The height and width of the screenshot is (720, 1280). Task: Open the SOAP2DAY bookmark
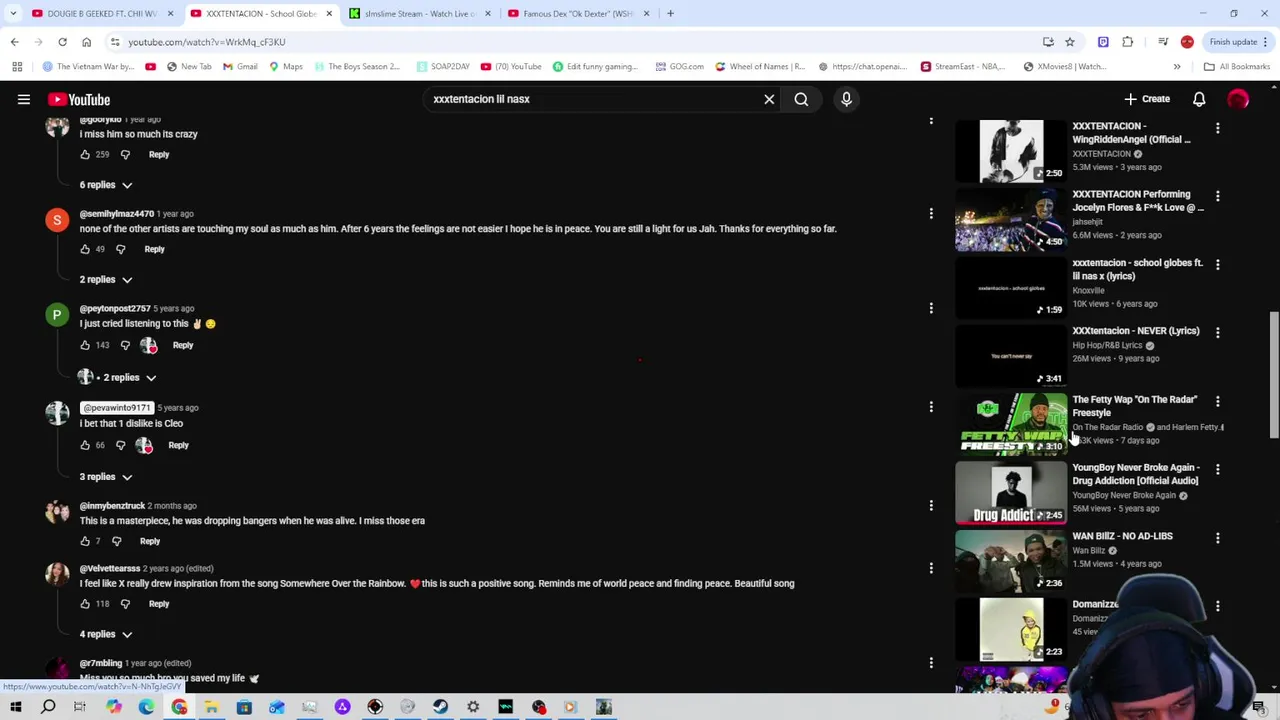point(443,67)
